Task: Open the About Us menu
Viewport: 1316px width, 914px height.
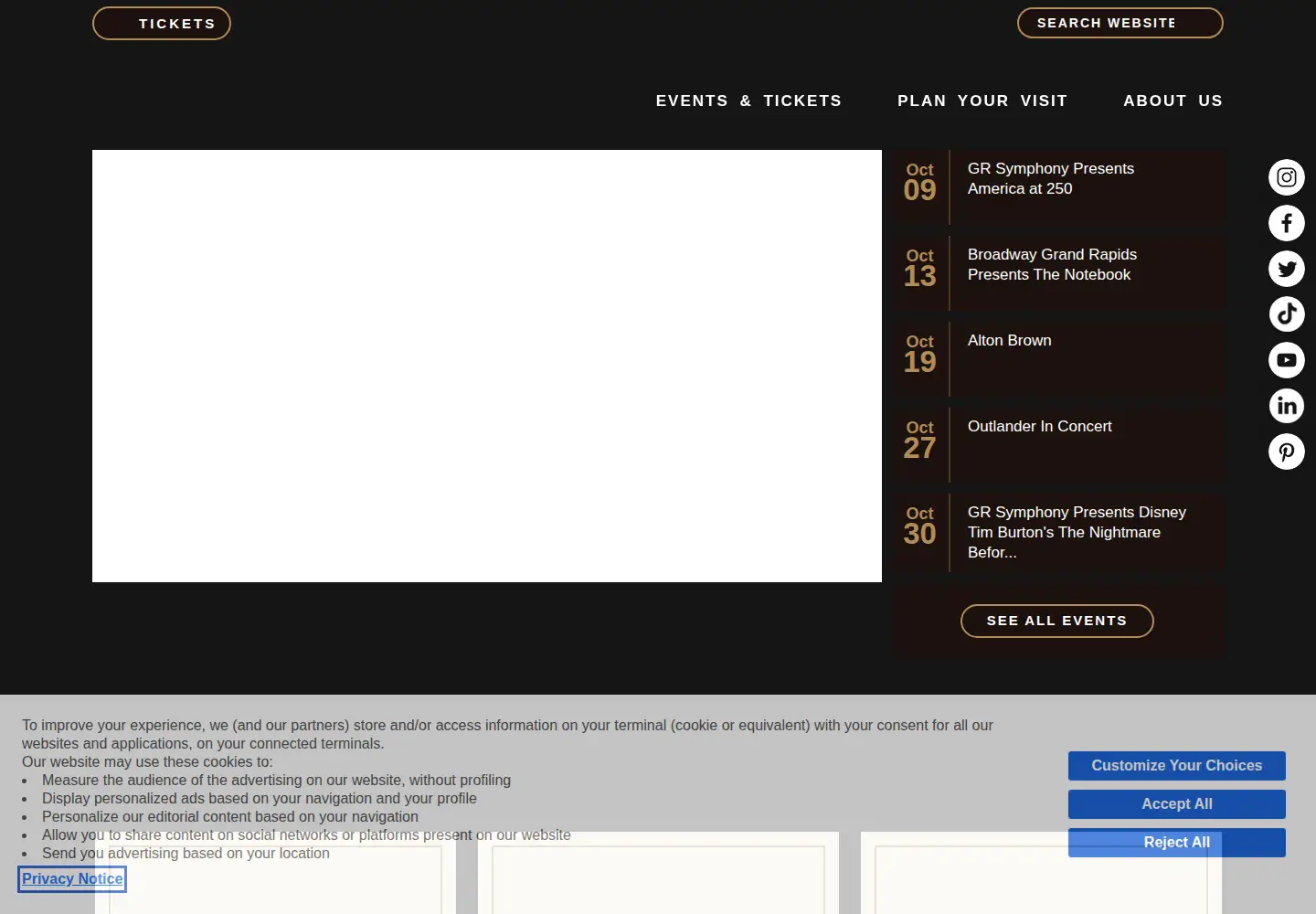Action: pyautogui.click(x=1173, y=101)
